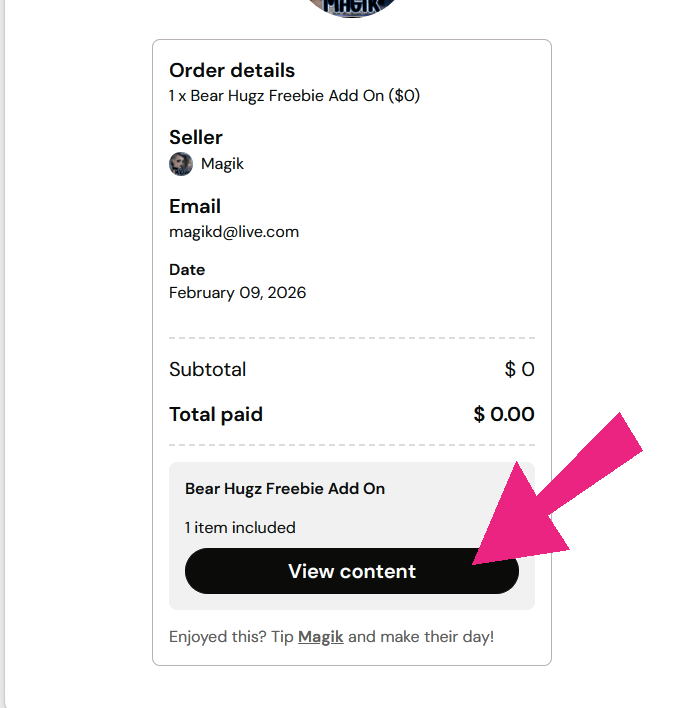Click the Subtotal label

click(x=207, y=369)
